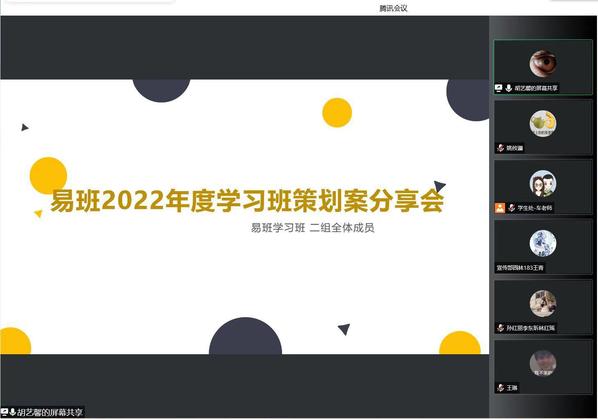Select the fifth participant's beige avatar
The height and width of the screenshot is (419, 598).
(x=543, y=303)
